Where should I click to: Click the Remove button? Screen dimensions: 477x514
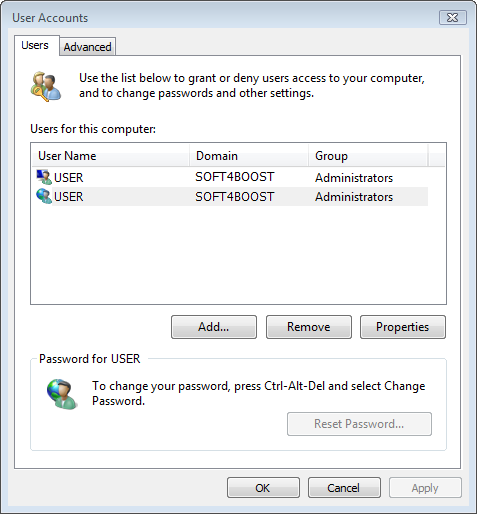pos(309,327)
